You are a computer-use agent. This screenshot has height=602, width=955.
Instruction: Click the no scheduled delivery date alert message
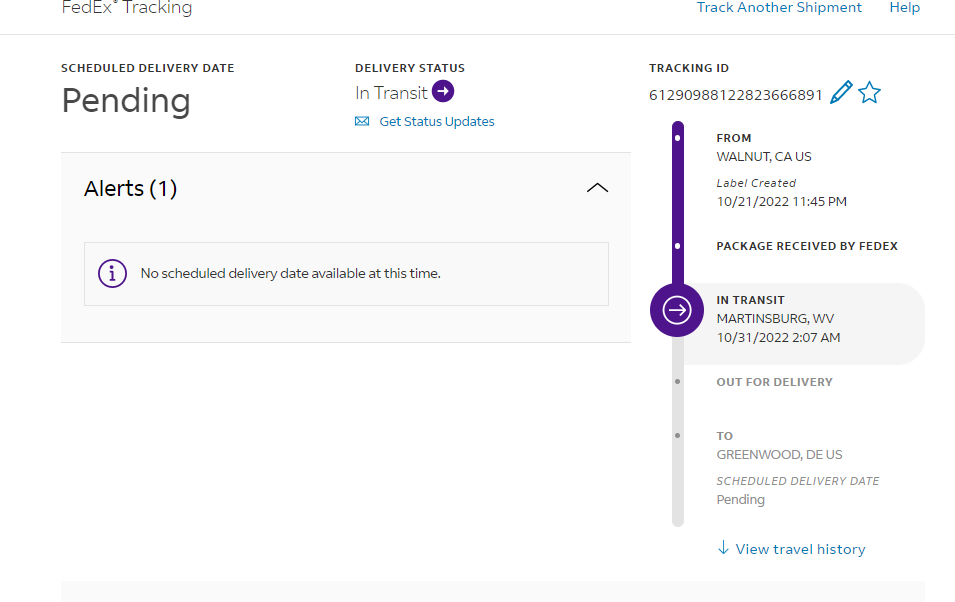click(290, 273)
